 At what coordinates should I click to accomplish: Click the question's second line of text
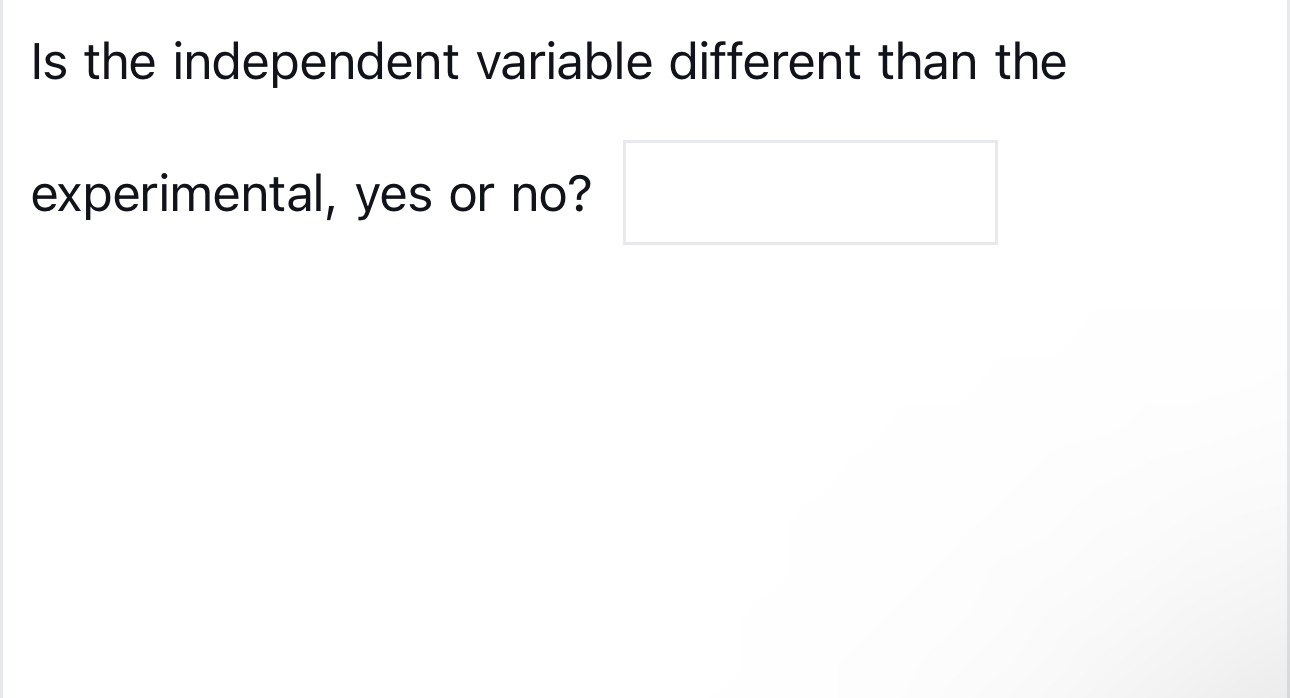pos(310,193)
